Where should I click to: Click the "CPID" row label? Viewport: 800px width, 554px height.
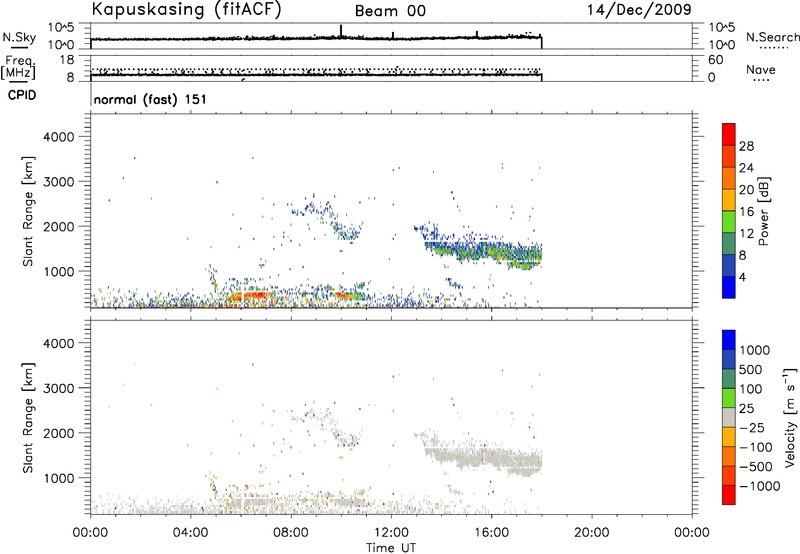tap(22, 95)
